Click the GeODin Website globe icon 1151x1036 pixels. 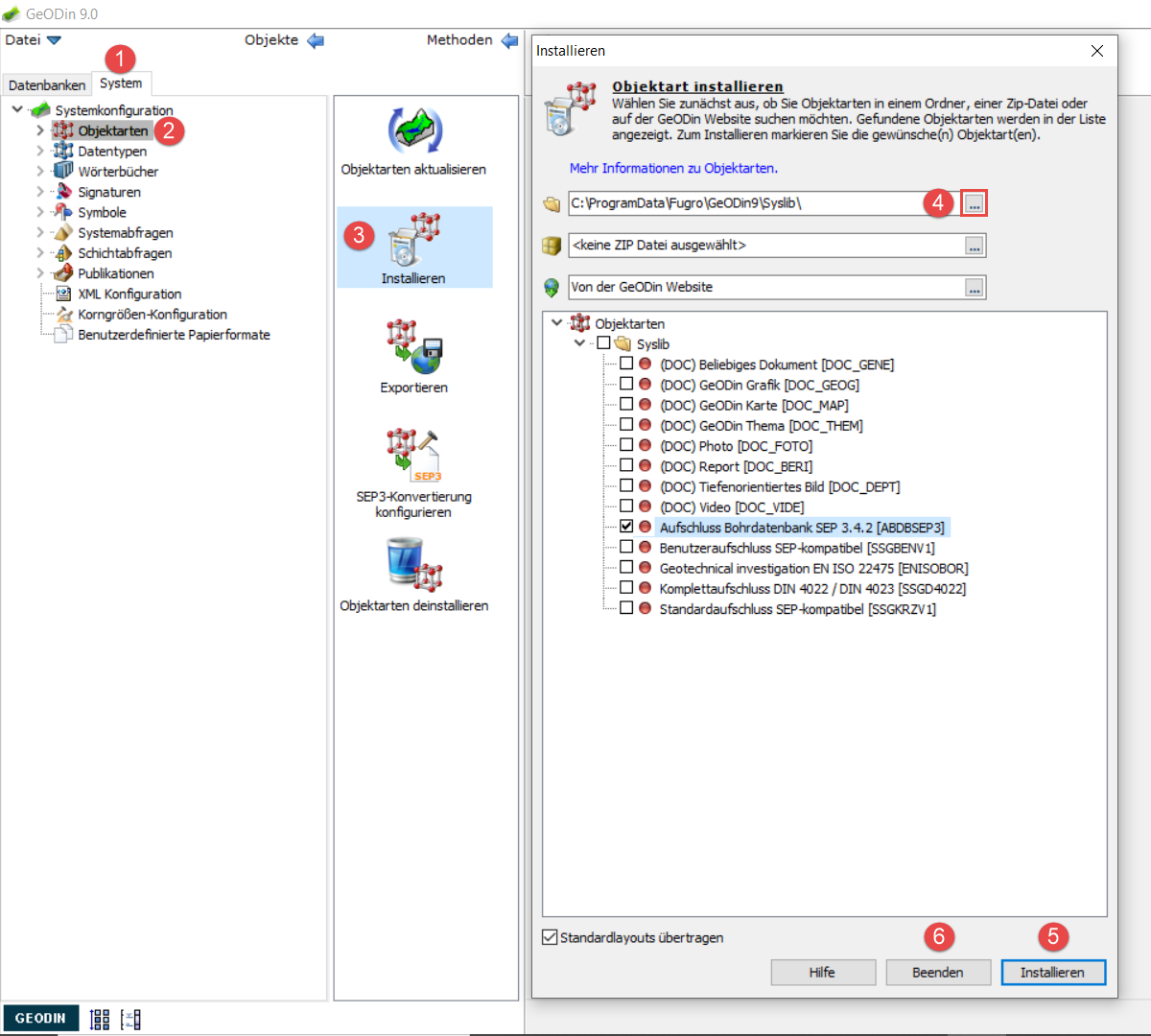tap(552, 287)
